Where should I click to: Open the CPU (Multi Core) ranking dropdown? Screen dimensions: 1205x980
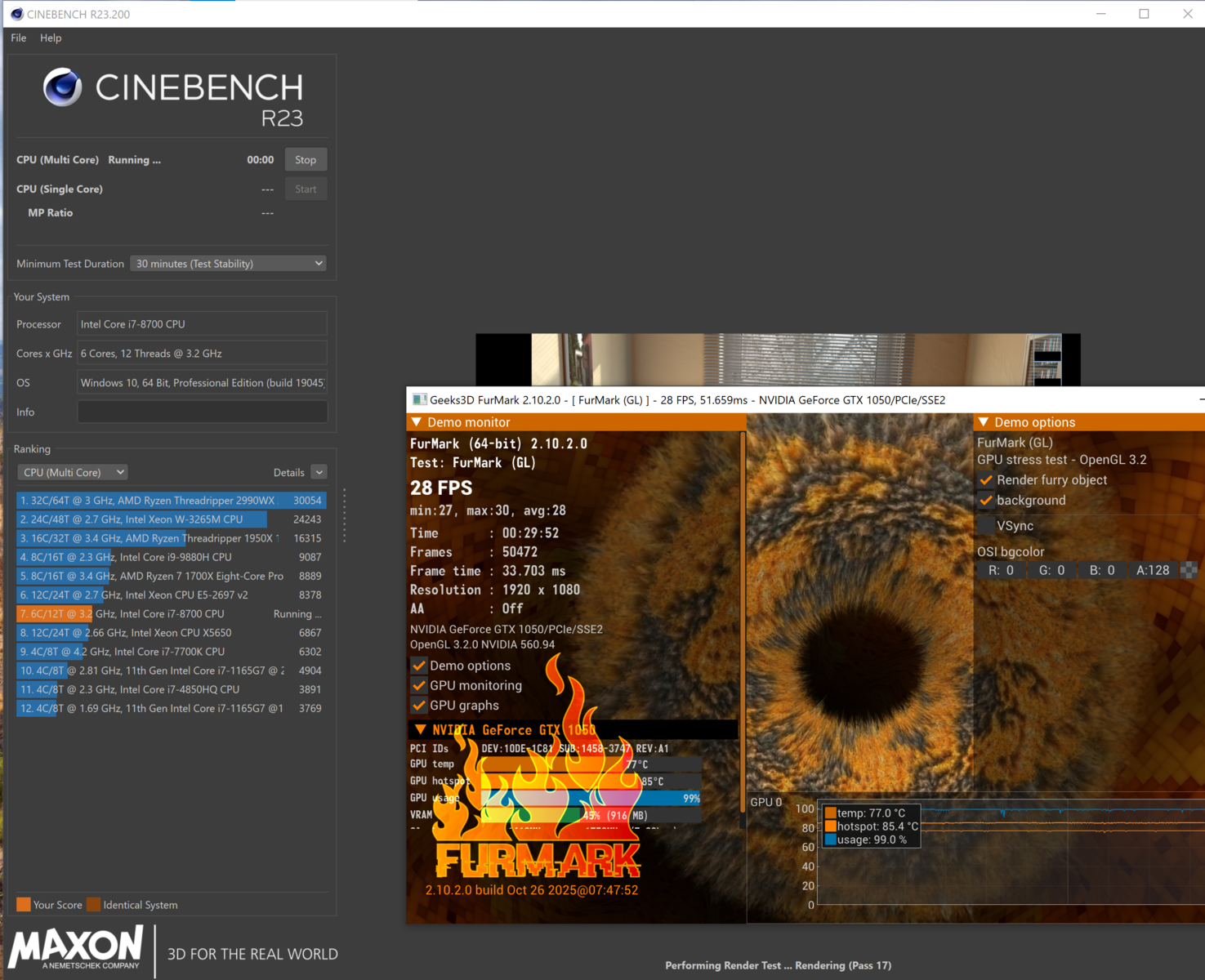(73, 472)
